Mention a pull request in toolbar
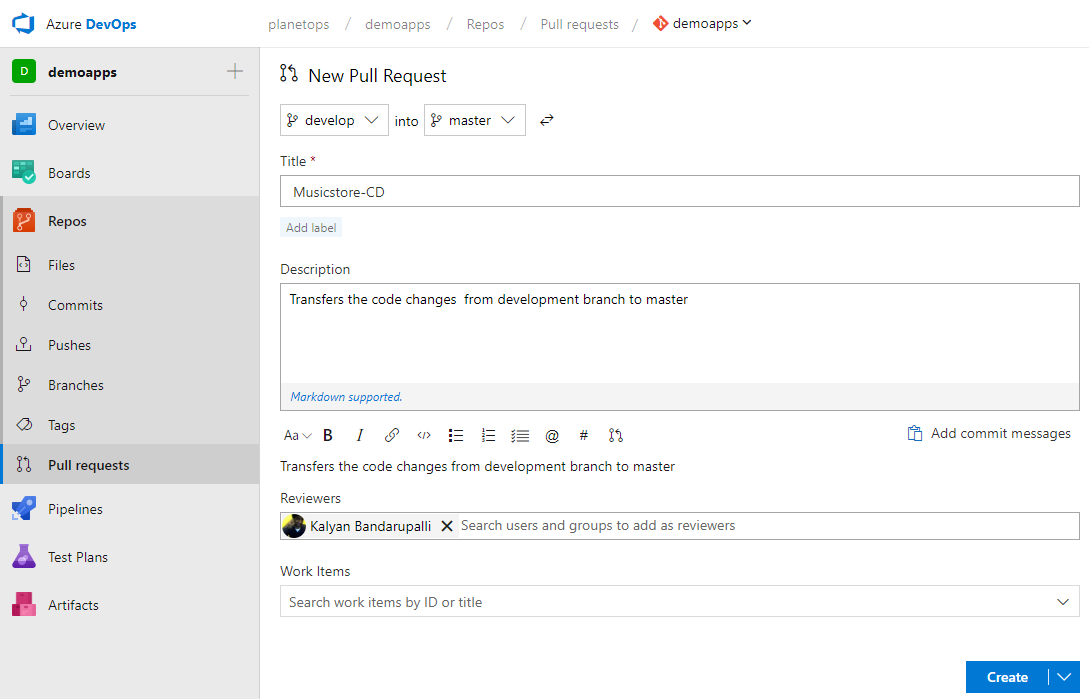Screen dimensions: 1089x699 (615, 436)
